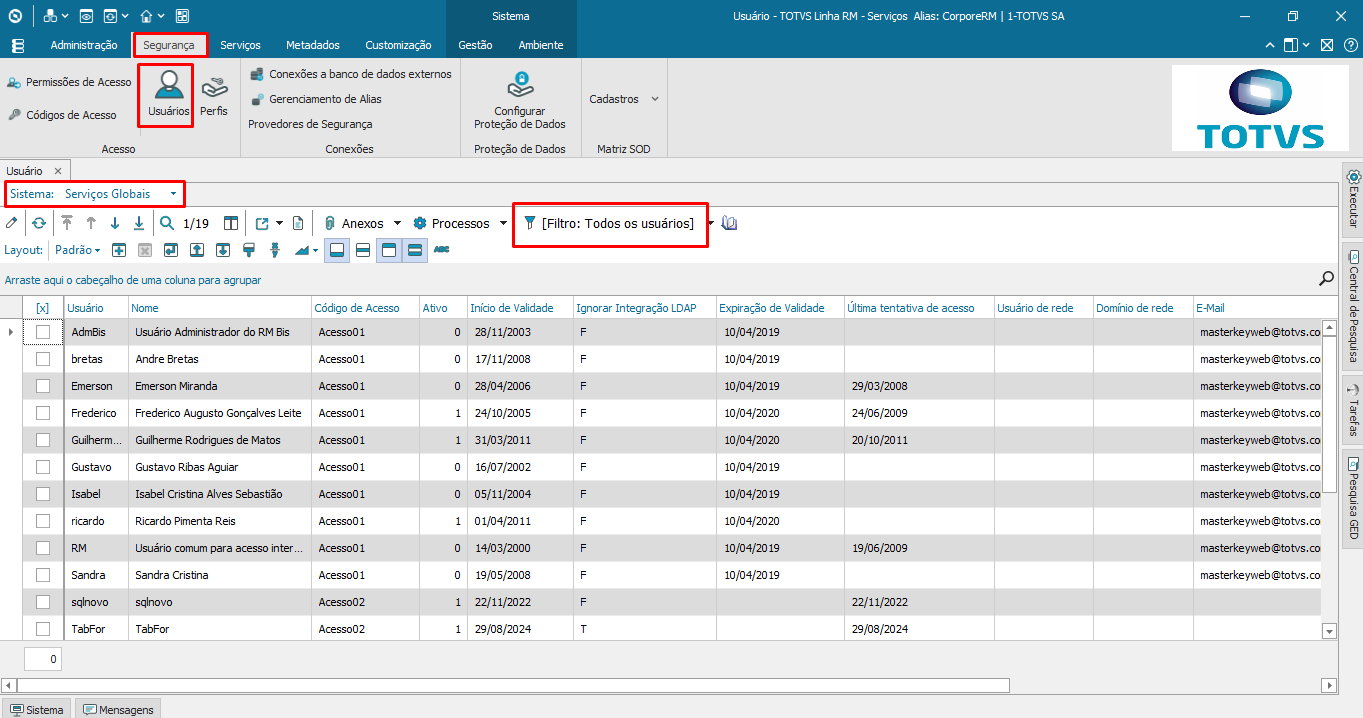Click Conexões a banco de dados externos
This screenshot has height=718, width=1363.
pyautogui.click(x=351, y=74)
